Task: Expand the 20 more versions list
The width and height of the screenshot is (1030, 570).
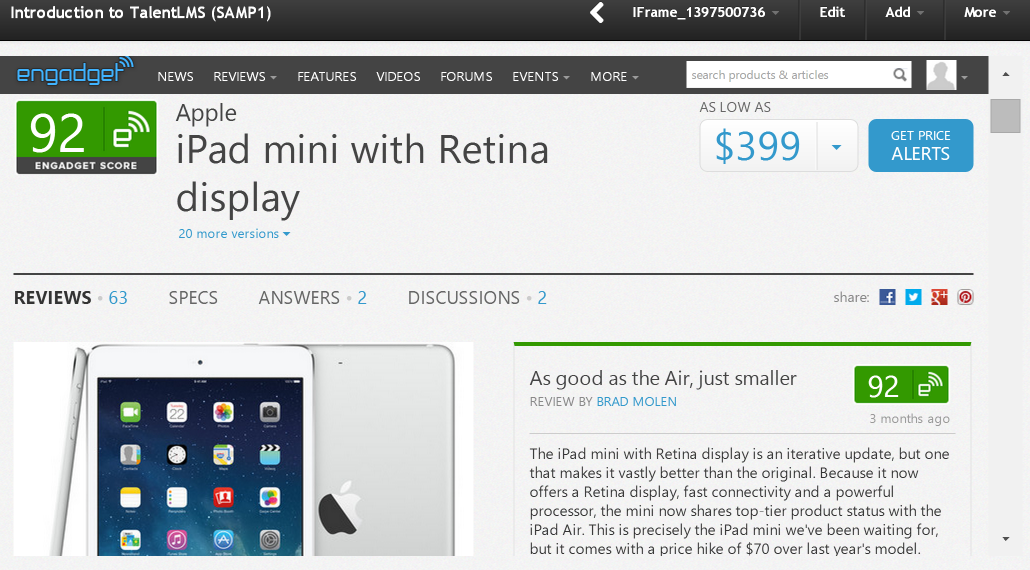Action: pos(234,234)
